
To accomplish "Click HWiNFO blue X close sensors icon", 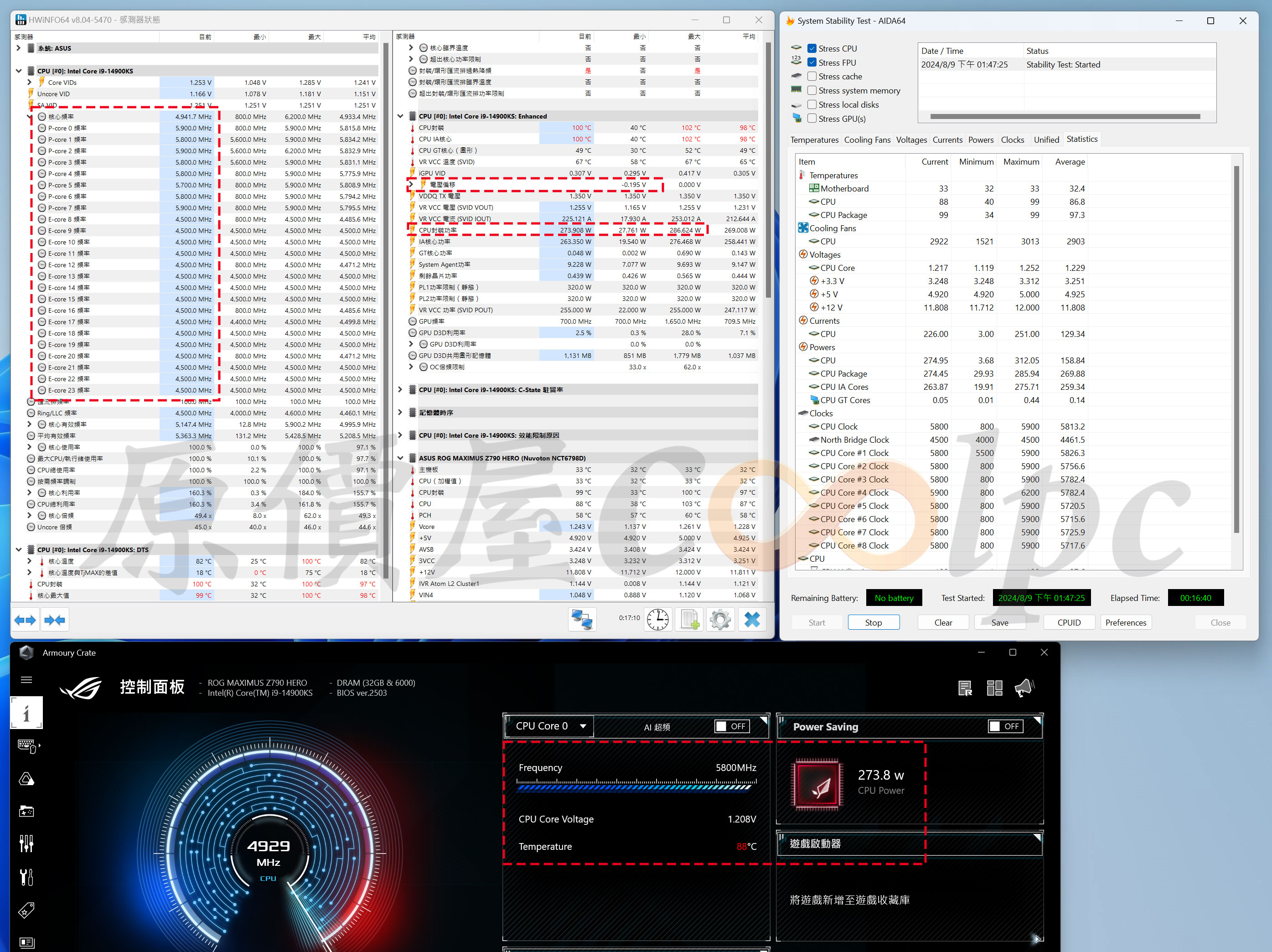I will (752, 620).
